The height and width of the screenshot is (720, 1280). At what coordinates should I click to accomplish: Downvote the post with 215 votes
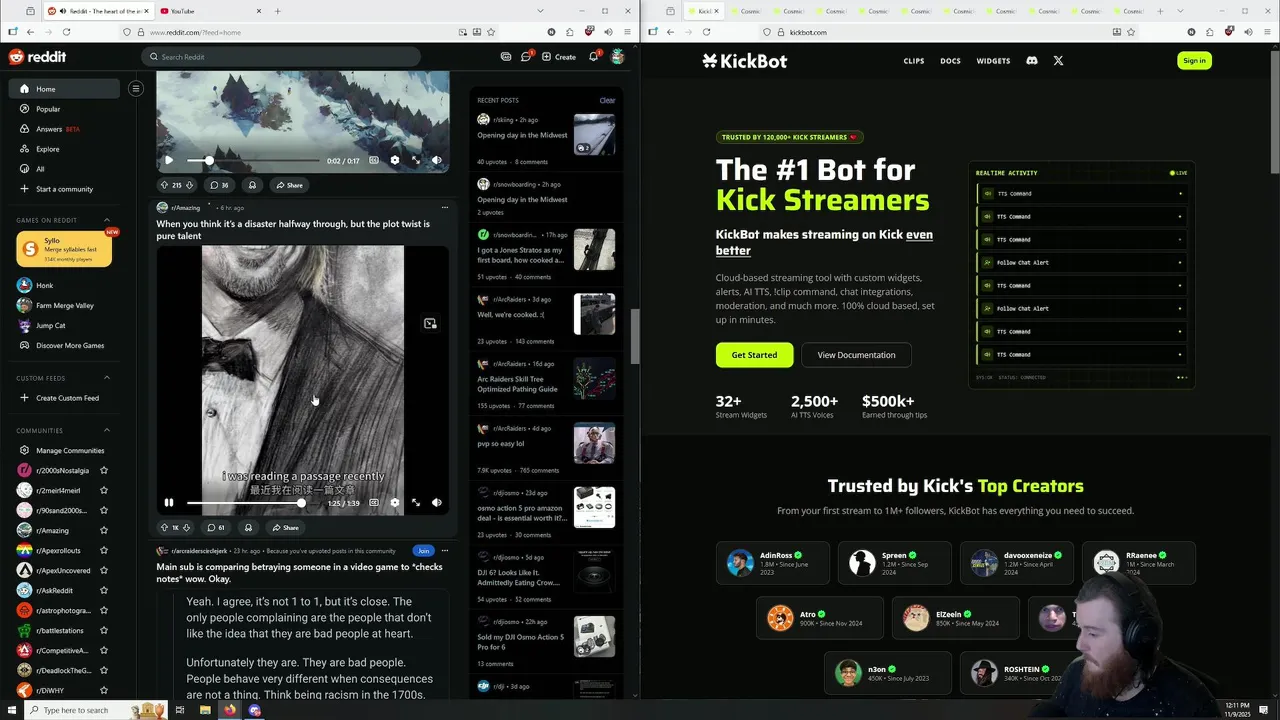coord(189,185)
